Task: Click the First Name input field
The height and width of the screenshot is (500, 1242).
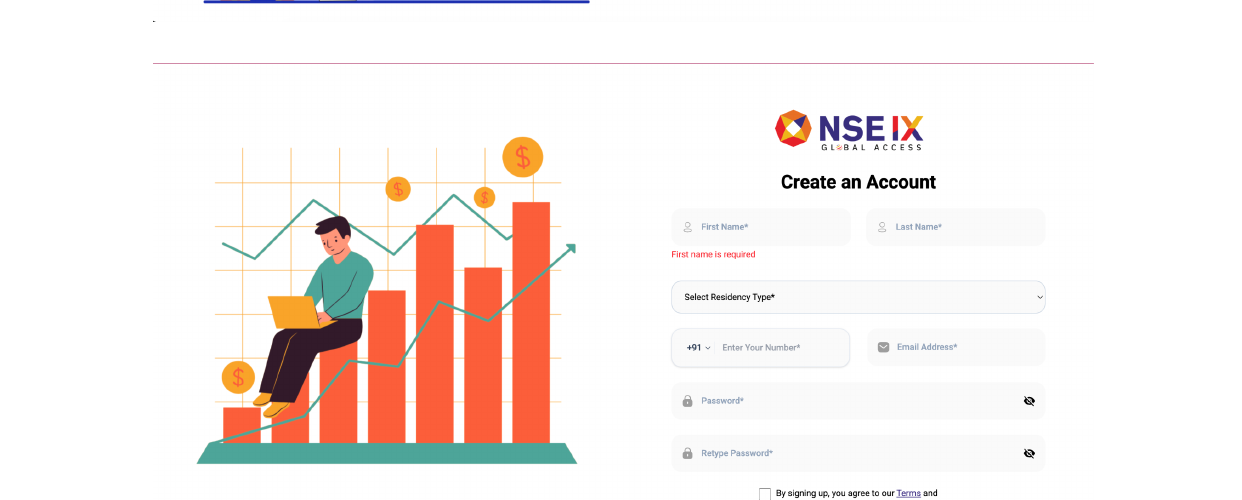Action: (761, 227)
